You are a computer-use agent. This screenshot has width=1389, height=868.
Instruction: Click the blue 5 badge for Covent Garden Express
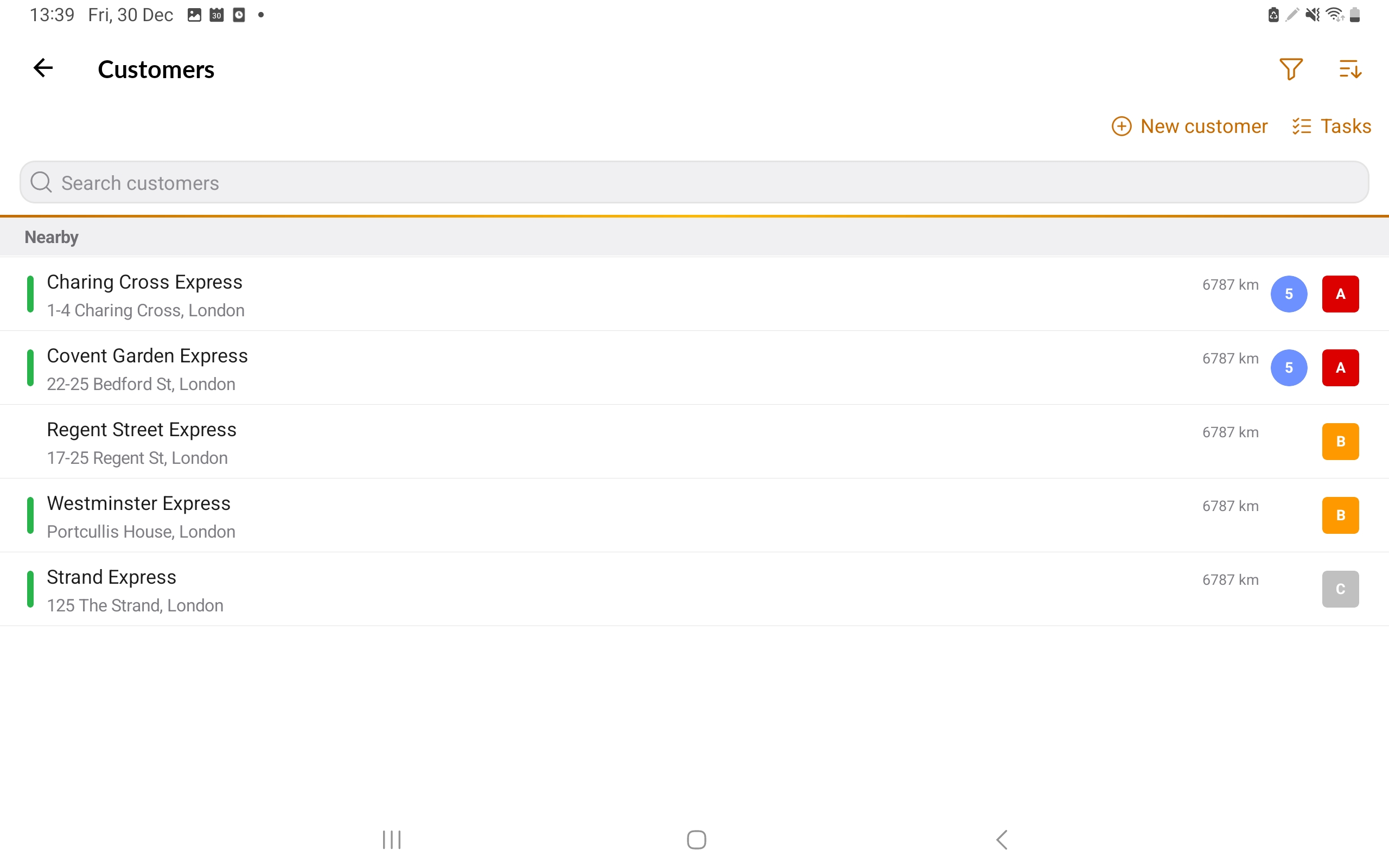coord(1289,368)
